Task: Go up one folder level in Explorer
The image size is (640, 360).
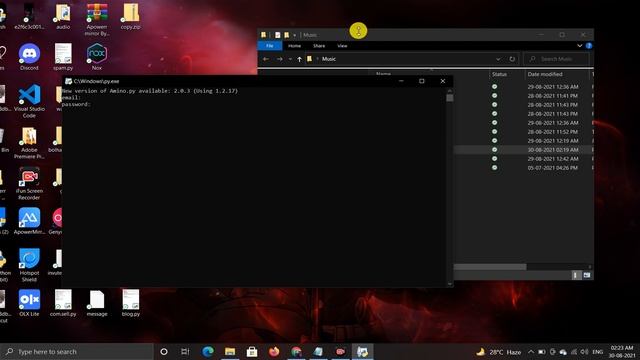Action: (x=299, y=59)
